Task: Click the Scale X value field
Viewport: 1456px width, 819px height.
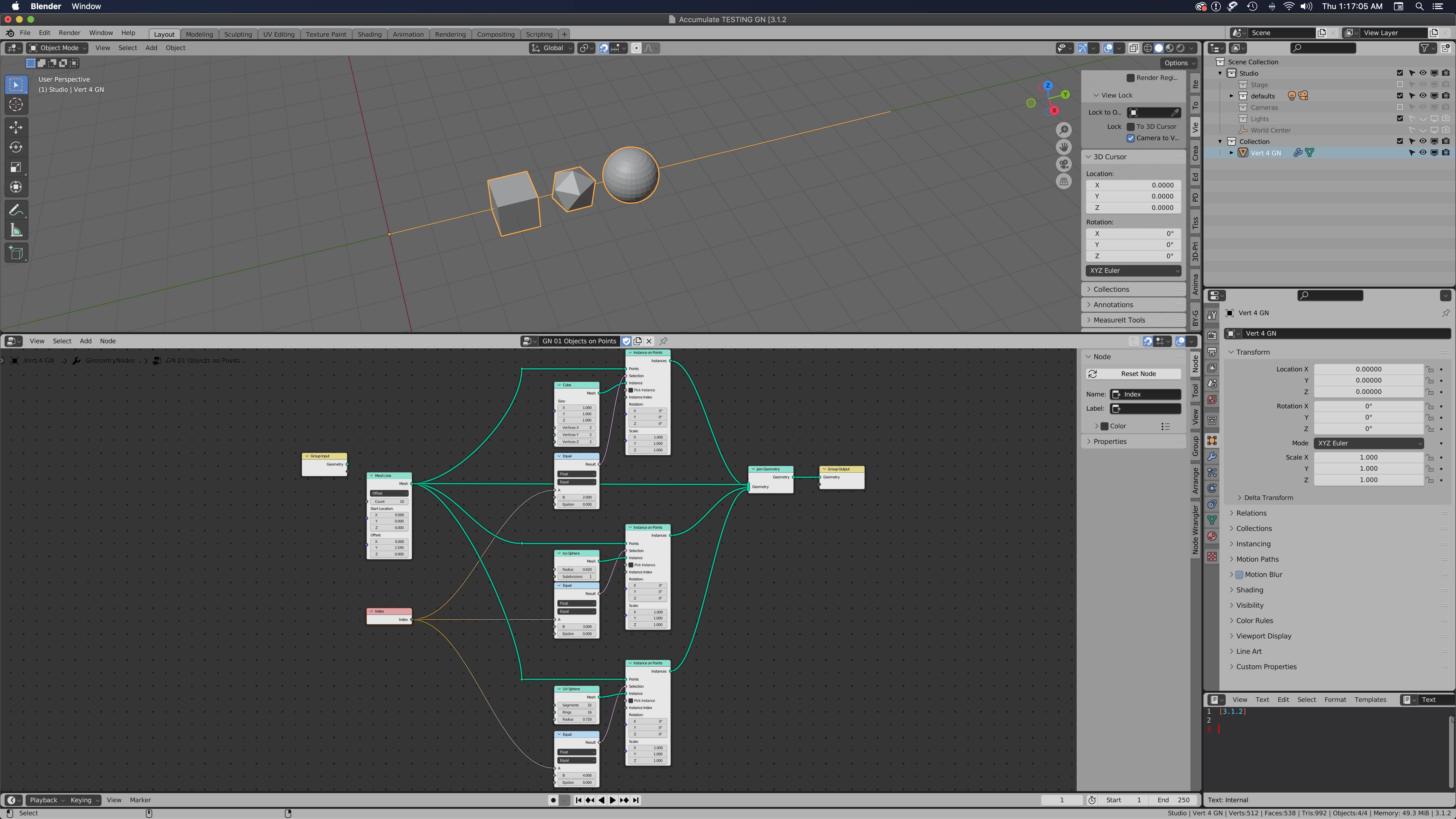Action: coord(1368,457)
